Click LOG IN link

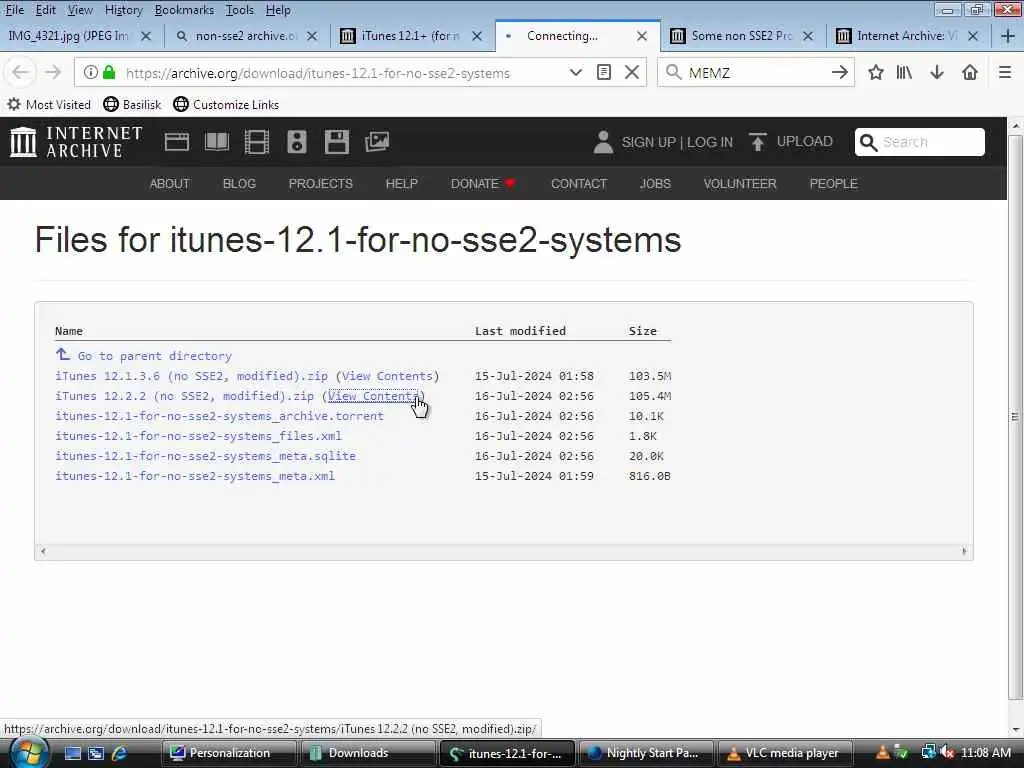tap(710, 142)
